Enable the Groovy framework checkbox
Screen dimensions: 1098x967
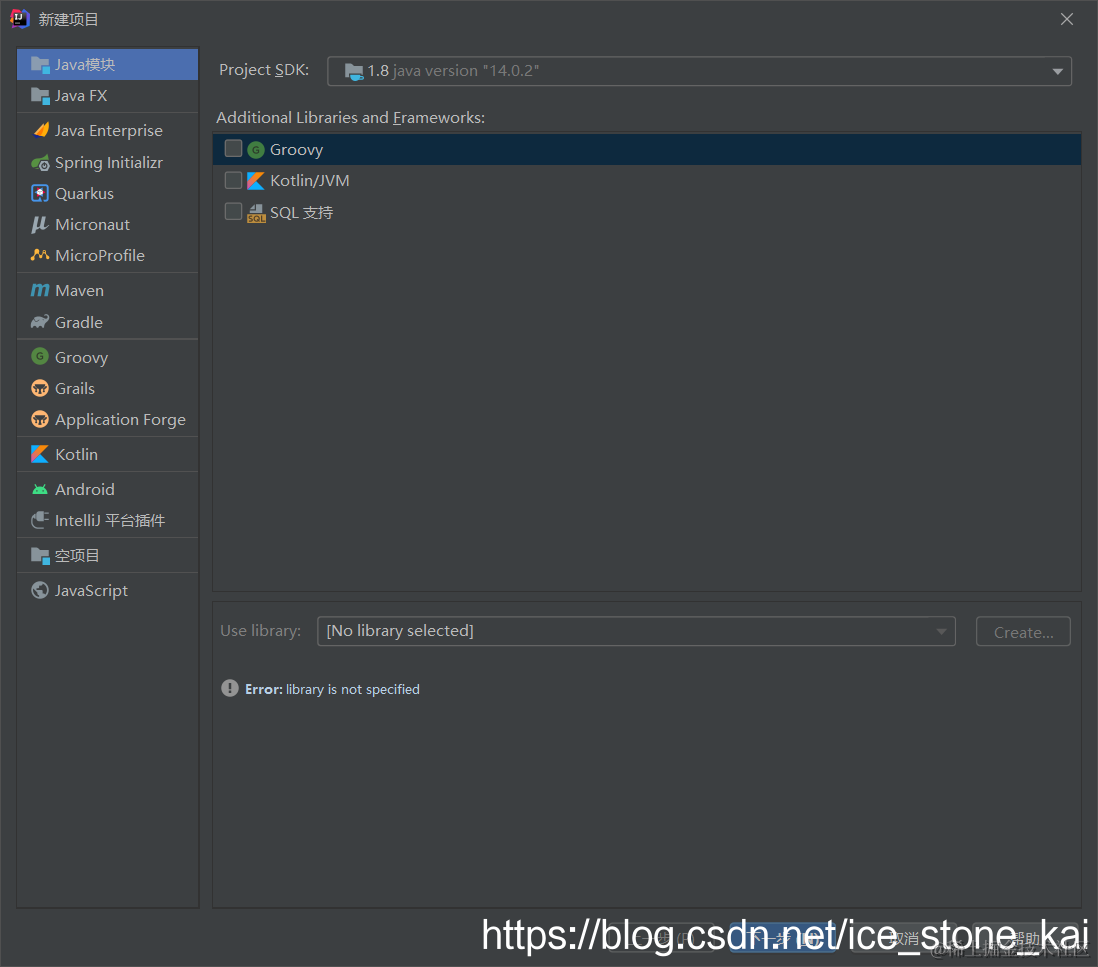point(233,148)
